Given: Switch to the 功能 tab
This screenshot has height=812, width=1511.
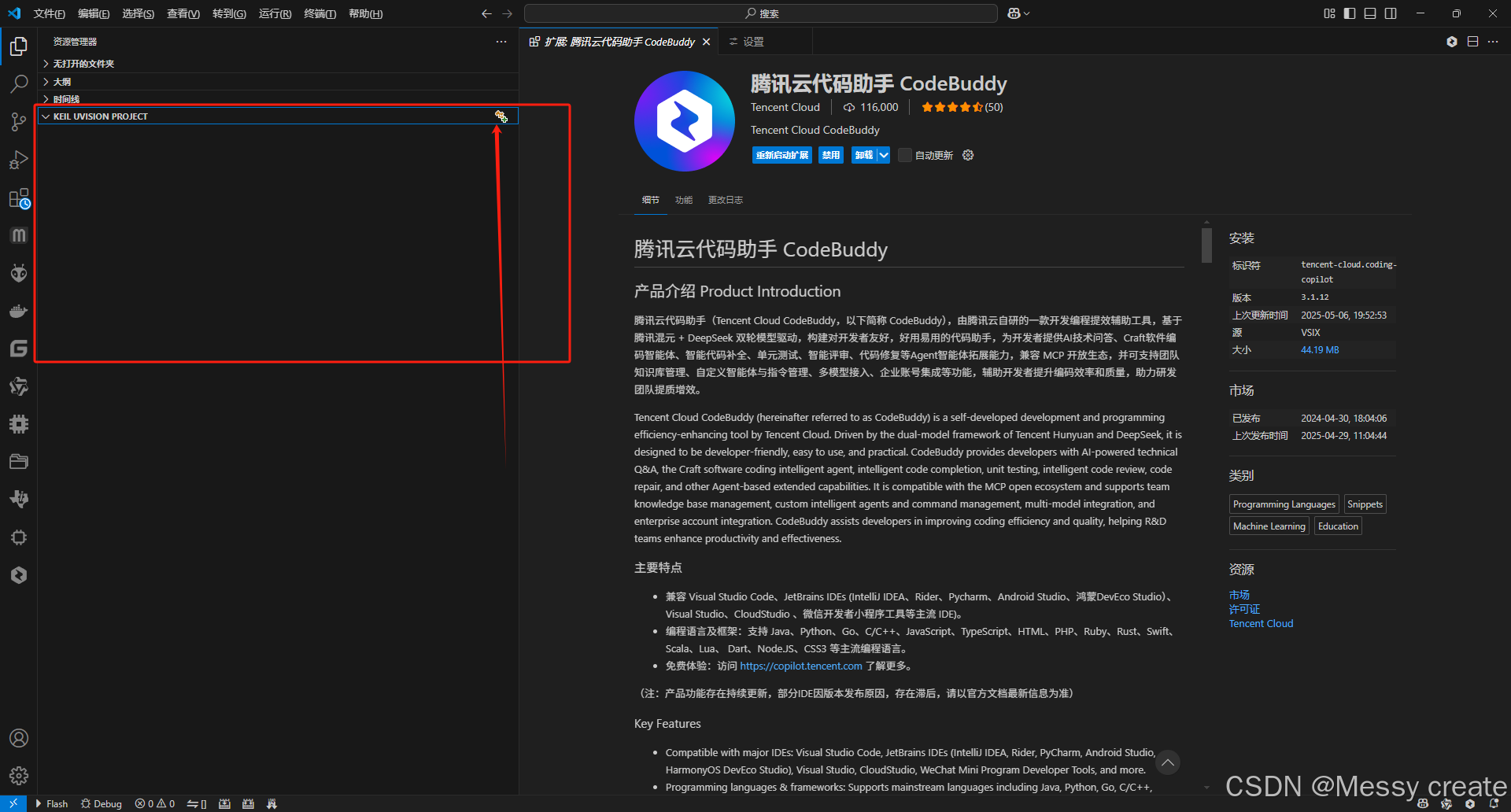Looking at the screenshot, I should tap(684, 200).
